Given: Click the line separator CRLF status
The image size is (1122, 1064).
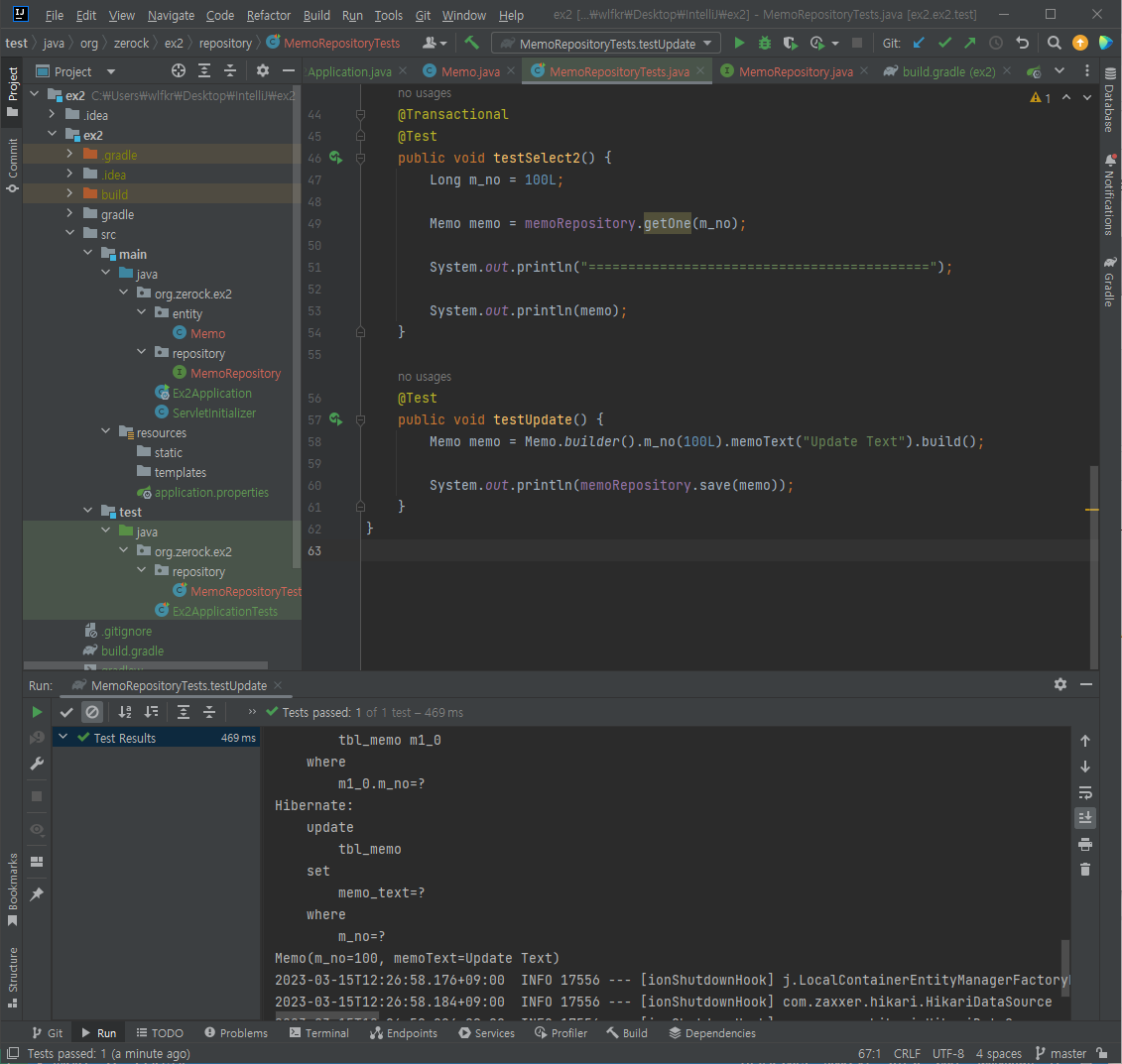Looking at the screenshot, I should pyautogui.click(x=907, y=1053).
